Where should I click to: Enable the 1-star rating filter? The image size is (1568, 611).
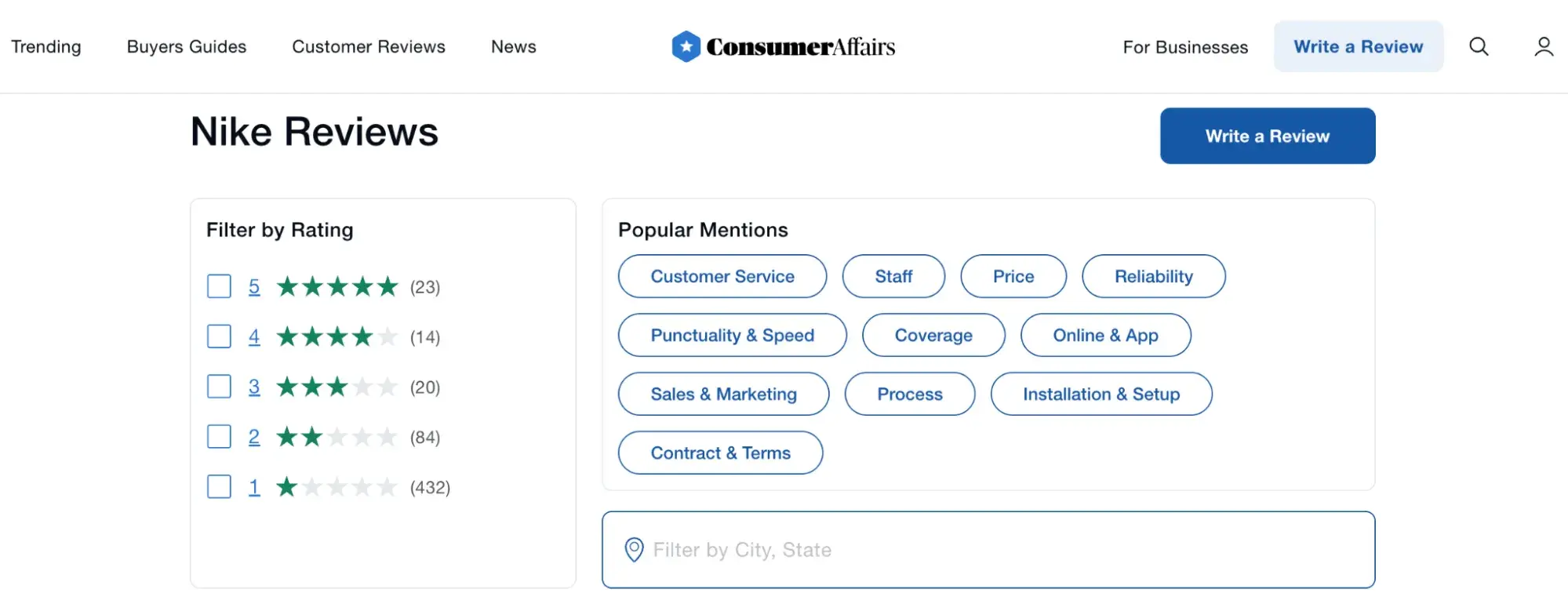pyautogui.click(x=218, y=487)
